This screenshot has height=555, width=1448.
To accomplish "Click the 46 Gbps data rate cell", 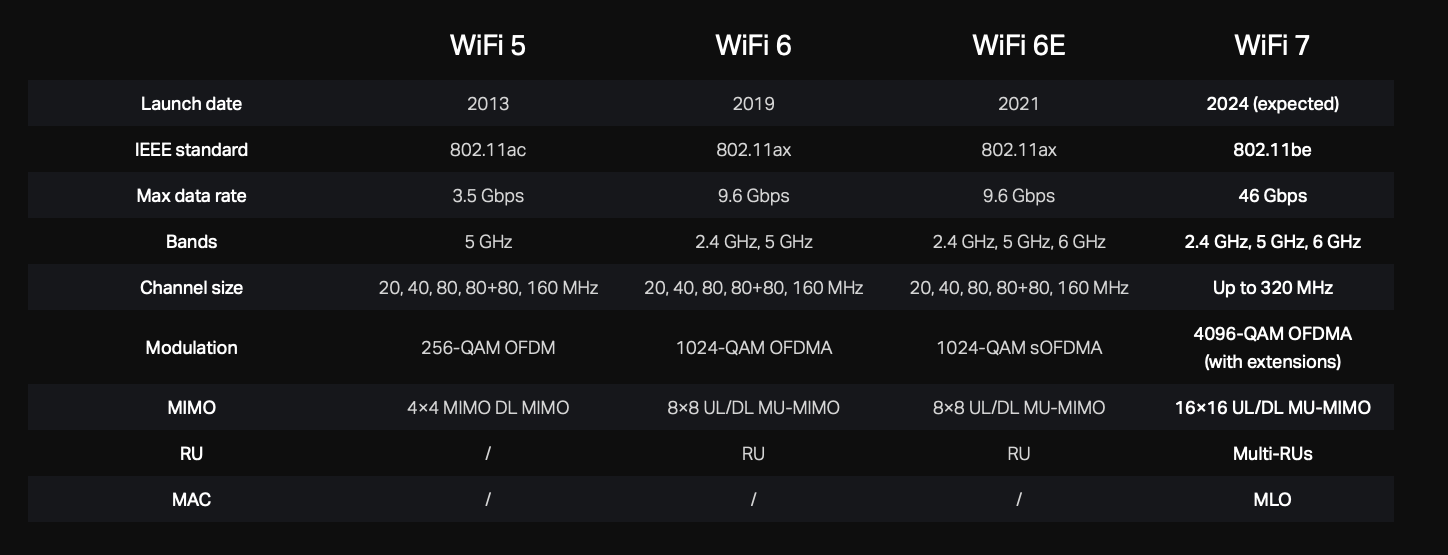I will pyautogui.click(x=1272, y=196).
